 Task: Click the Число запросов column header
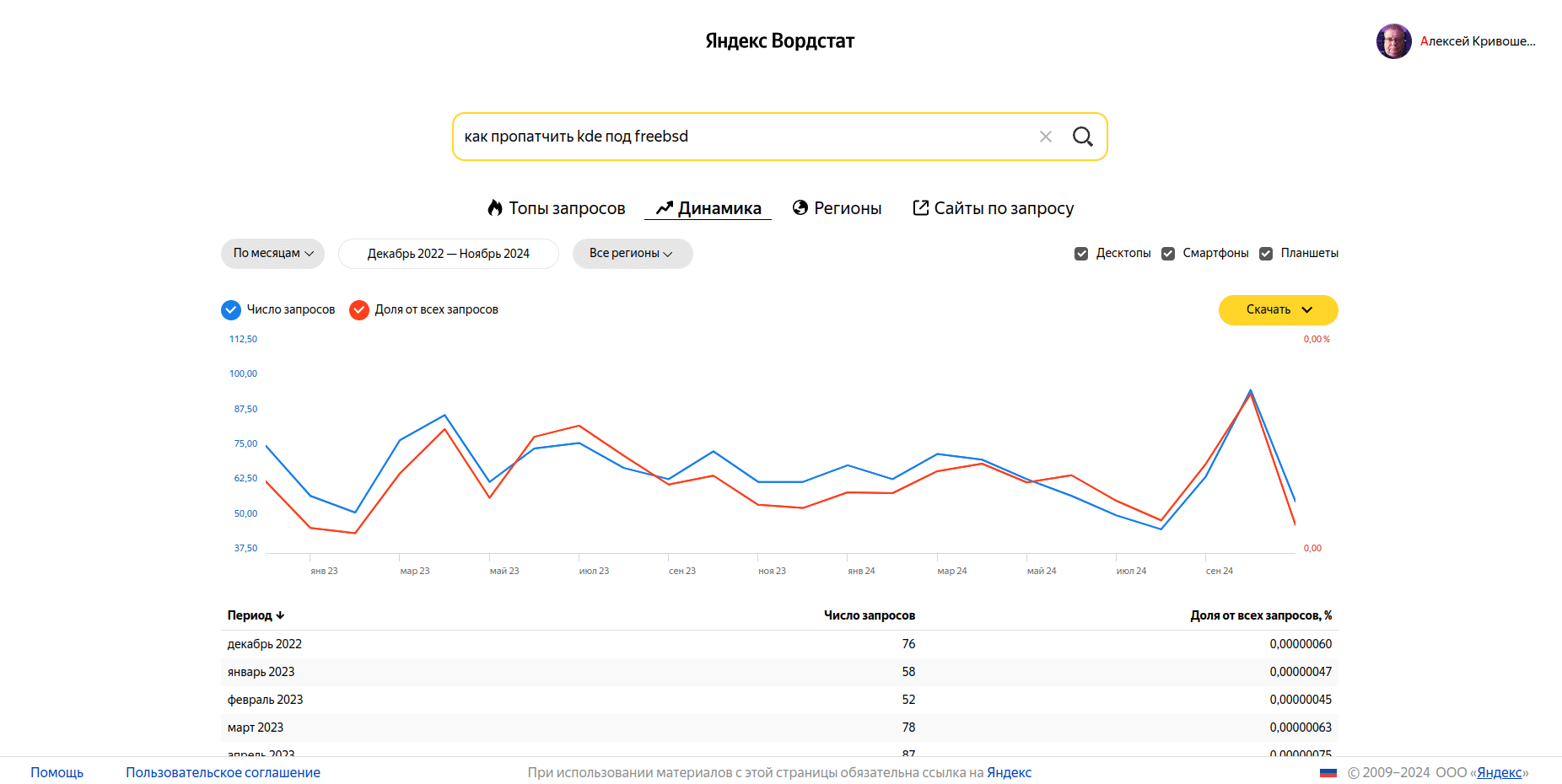coord(870,615)
